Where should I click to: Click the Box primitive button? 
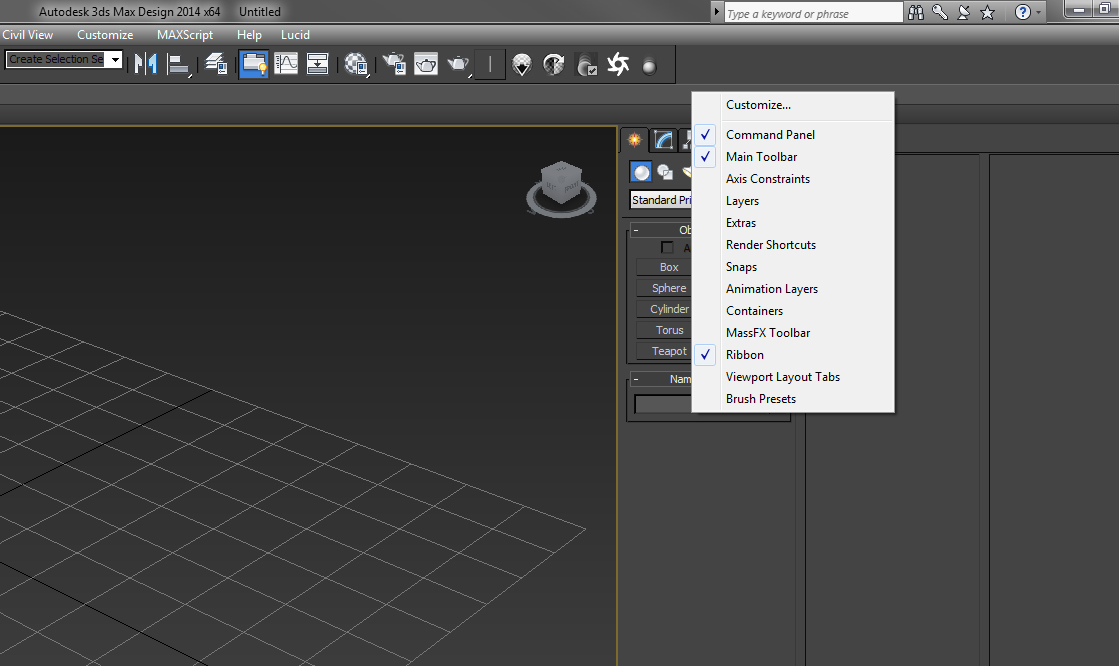pyautogui.click(x=668, y=267)
